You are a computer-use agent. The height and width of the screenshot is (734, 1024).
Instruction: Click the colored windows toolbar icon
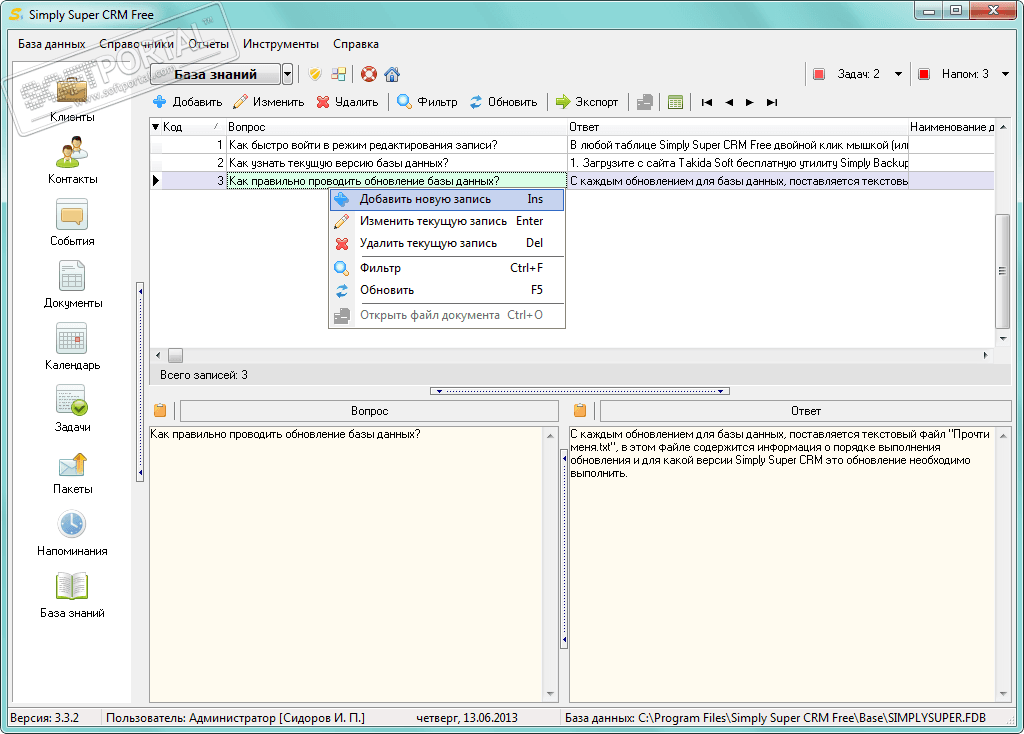pos(338,74)
